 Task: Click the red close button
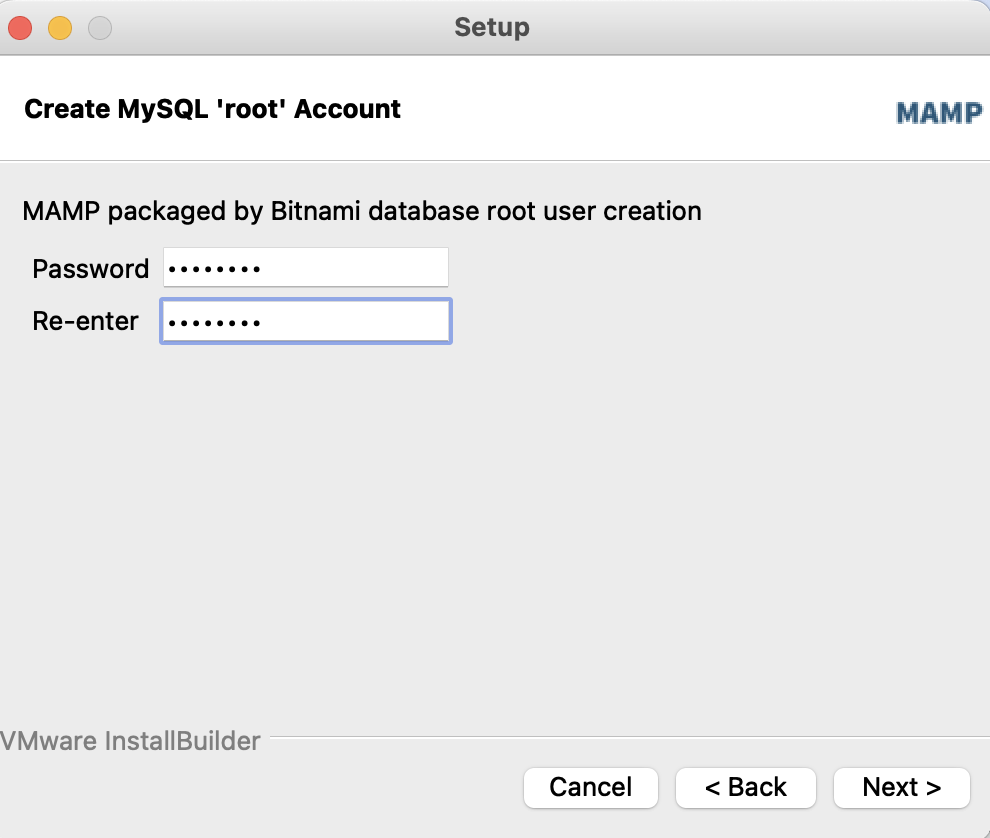point(20,28)
